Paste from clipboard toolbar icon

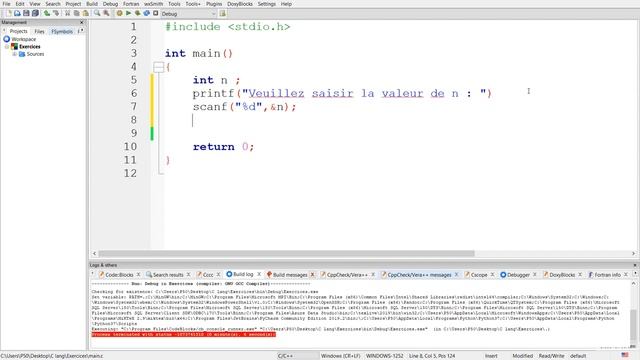coord(85,13)
